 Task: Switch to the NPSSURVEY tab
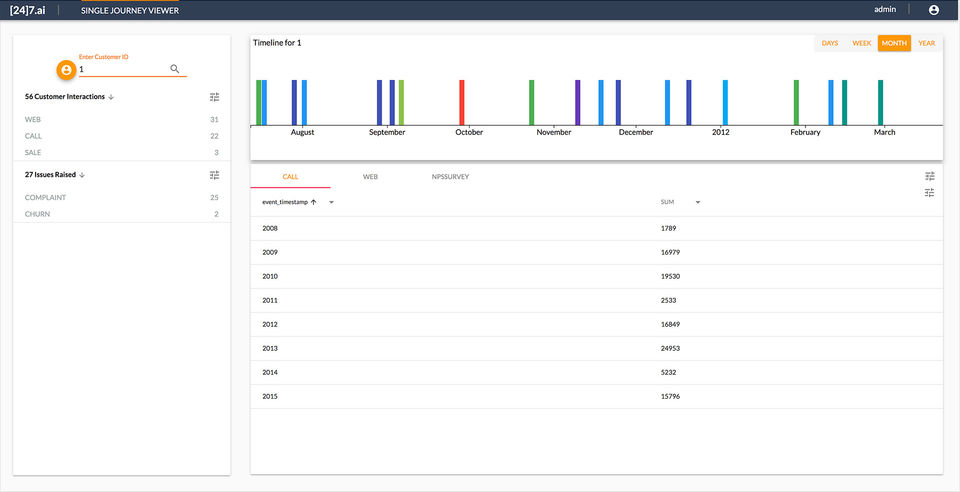tap(450, 177)
